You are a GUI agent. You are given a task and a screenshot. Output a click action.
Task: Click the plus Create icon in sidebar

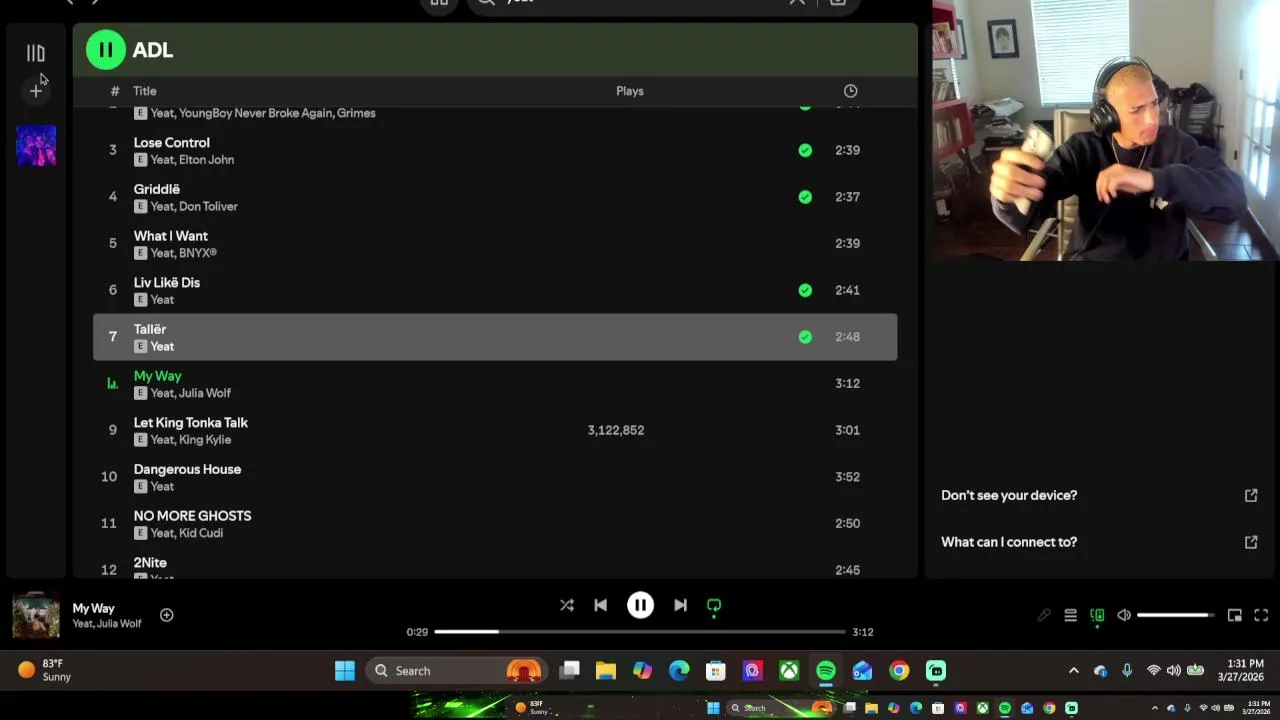pos(36,91)
